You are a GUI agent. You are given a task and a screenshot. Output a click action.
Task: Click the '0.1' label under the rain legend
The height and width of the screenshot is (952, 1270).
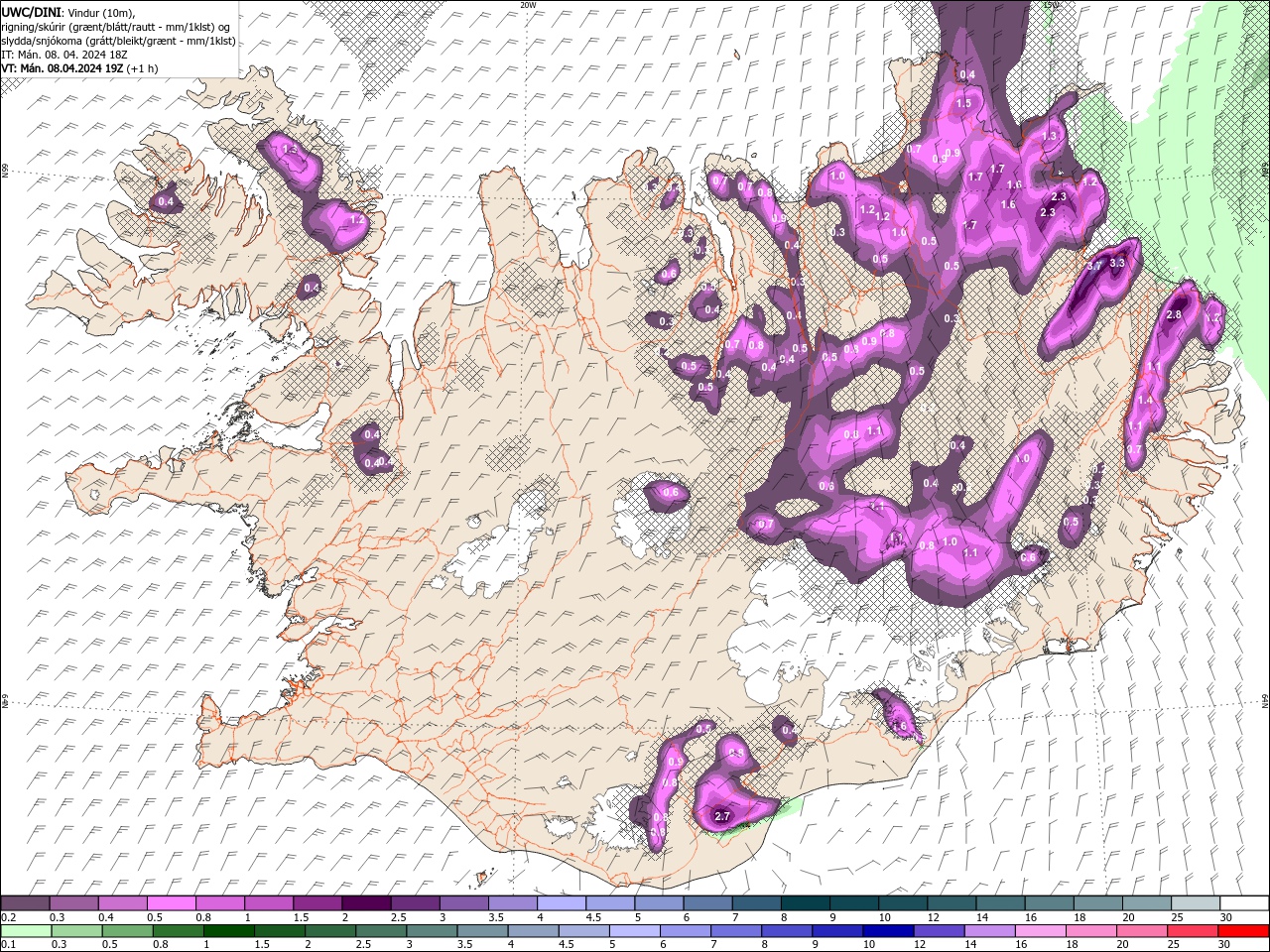coord(9,945)
